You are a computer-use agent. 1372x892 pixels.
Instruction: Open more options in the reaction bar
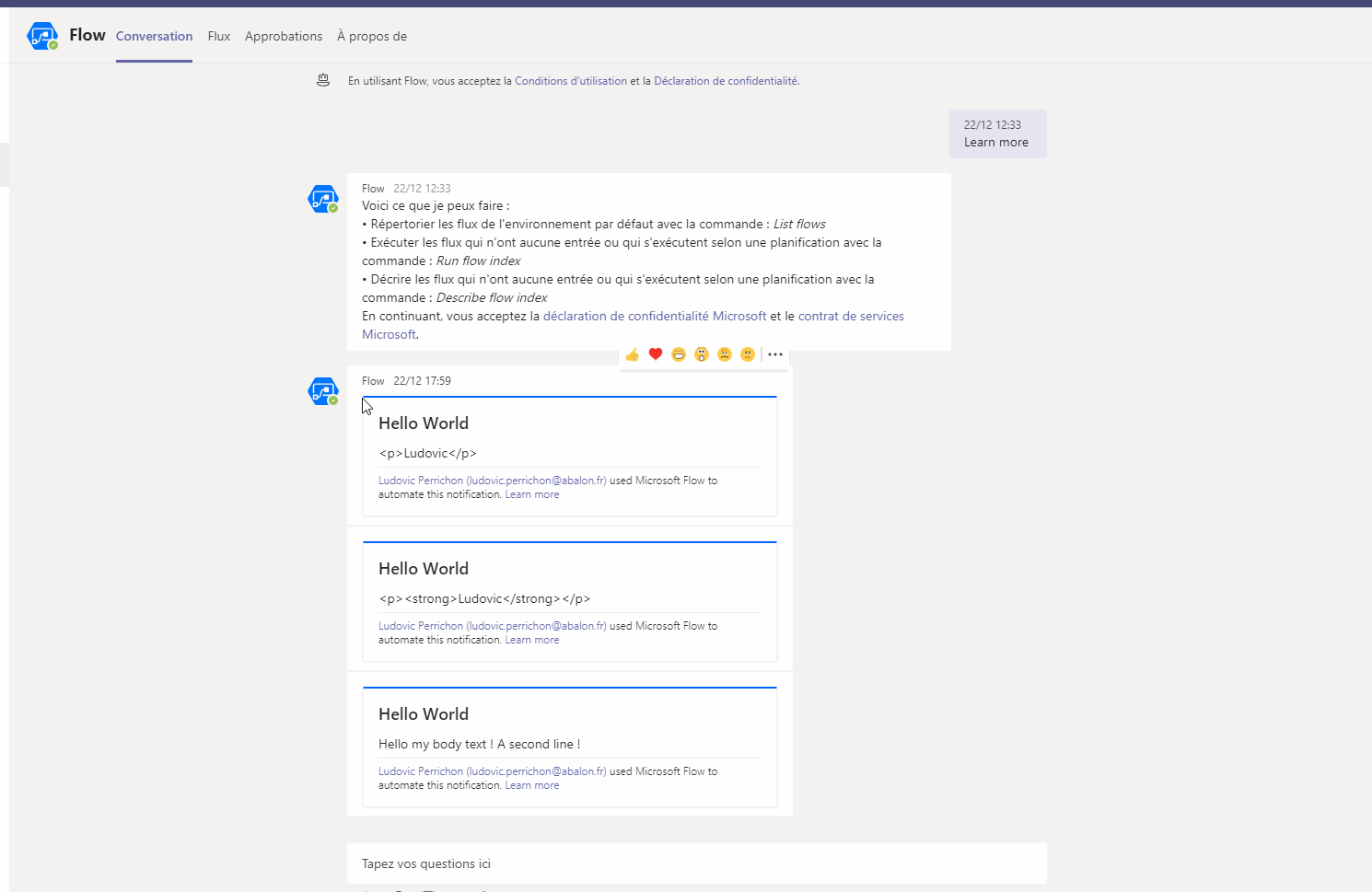pyautogui.click(x=775, y=354)
